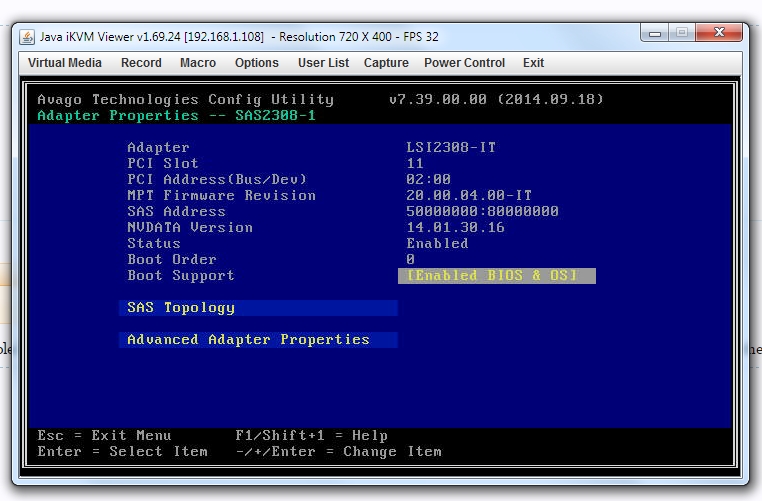Click the Boot Order label

pos(172,259)
